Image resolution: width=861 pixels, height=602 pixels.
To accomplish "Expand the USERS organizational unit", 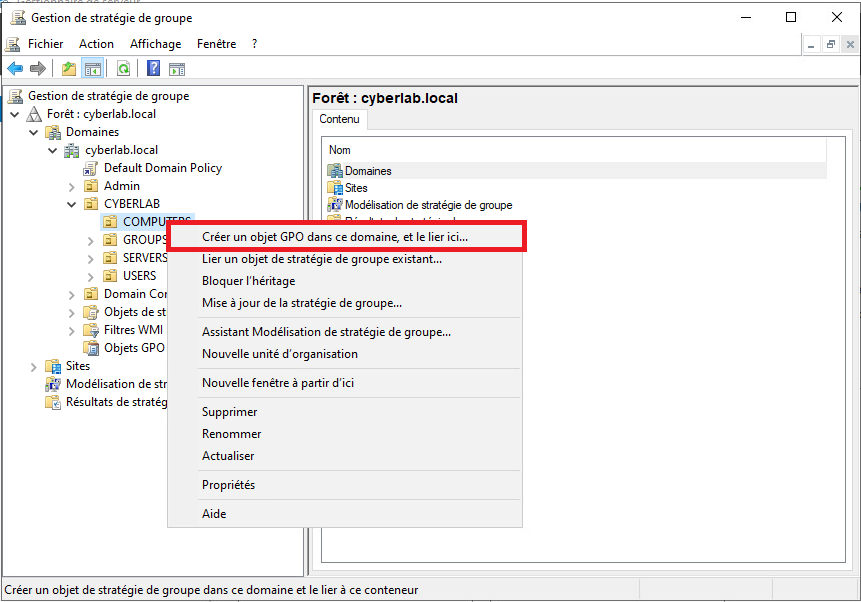I will (90, 276).
